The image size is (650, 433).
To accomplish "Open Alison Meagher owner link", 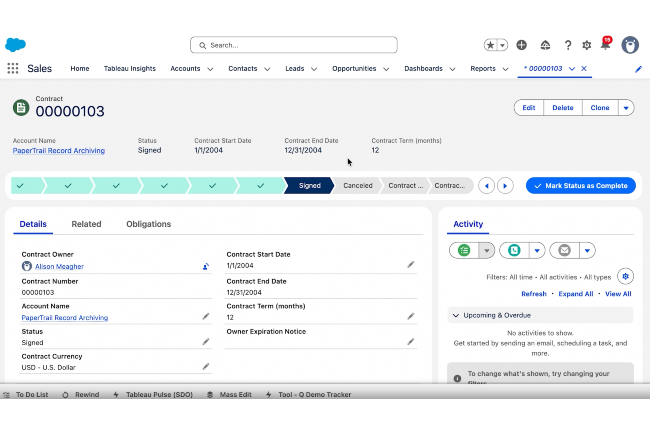I will point(59,266).
